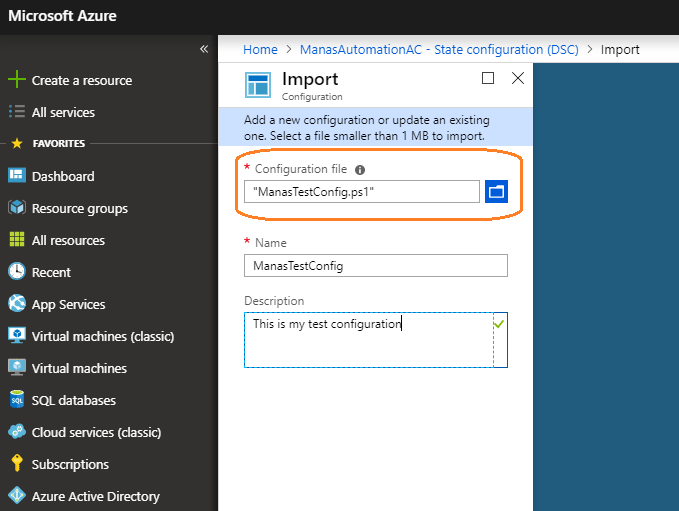Open Cloud services (classic) label
The height and width of the screenshot is (511, 679).
[x=96, y=433]
